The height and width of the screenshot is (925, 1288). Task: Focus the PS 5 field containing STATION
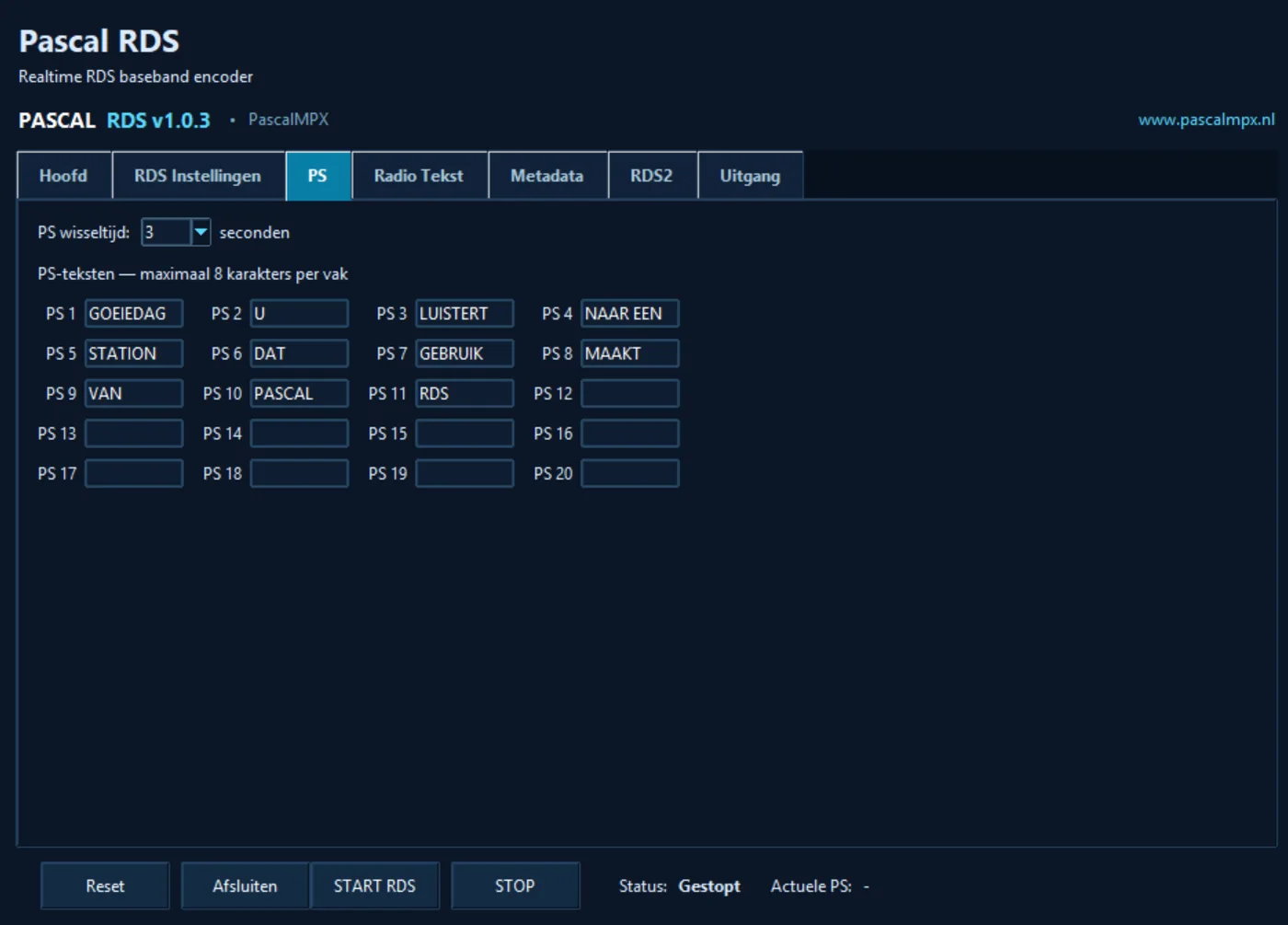[x=134, y=353]
